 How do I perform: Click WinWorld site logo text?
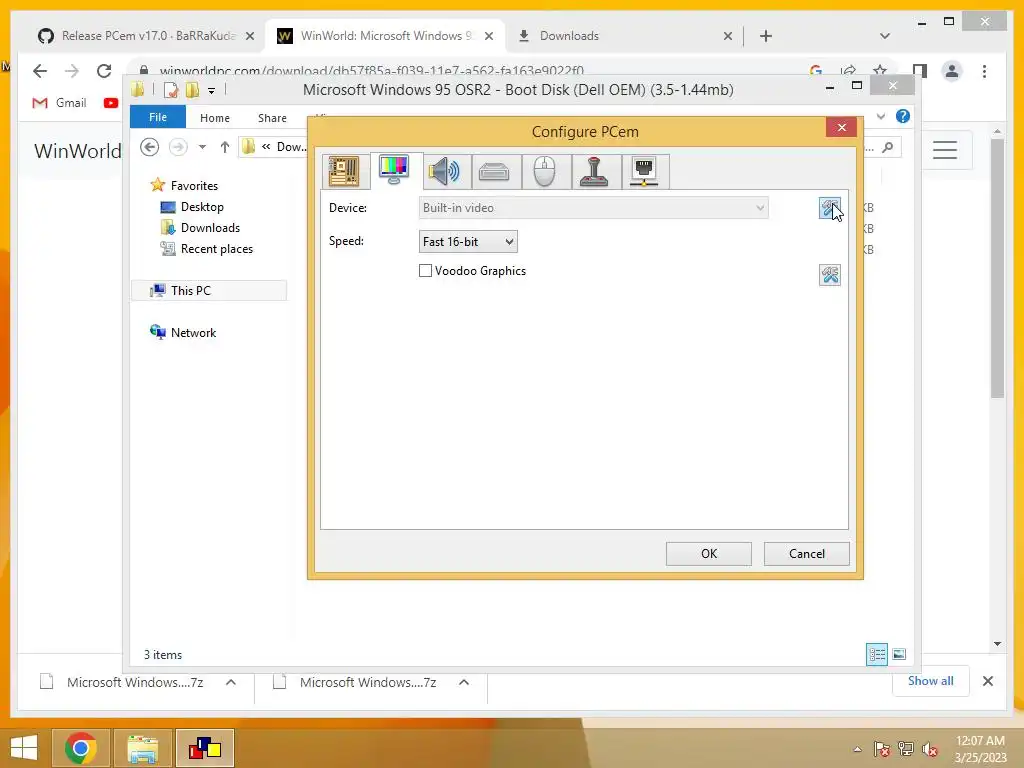click(x=78, y=151)
